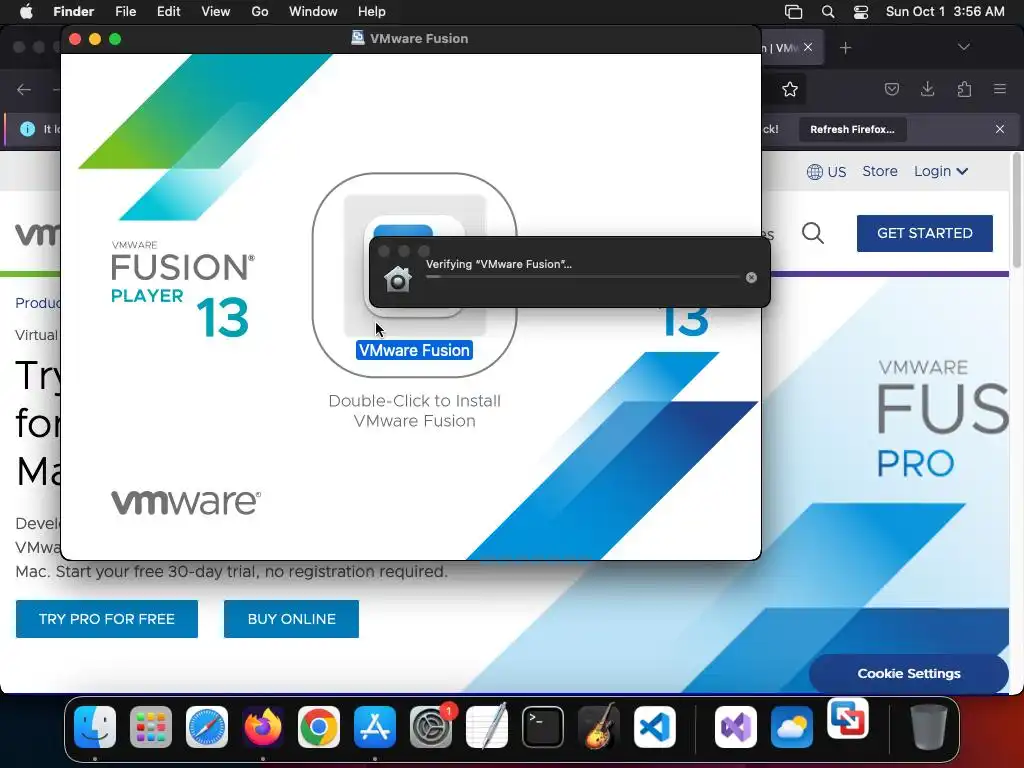
Task: Click the BUY ONLINE button
Action: point(291,618)
